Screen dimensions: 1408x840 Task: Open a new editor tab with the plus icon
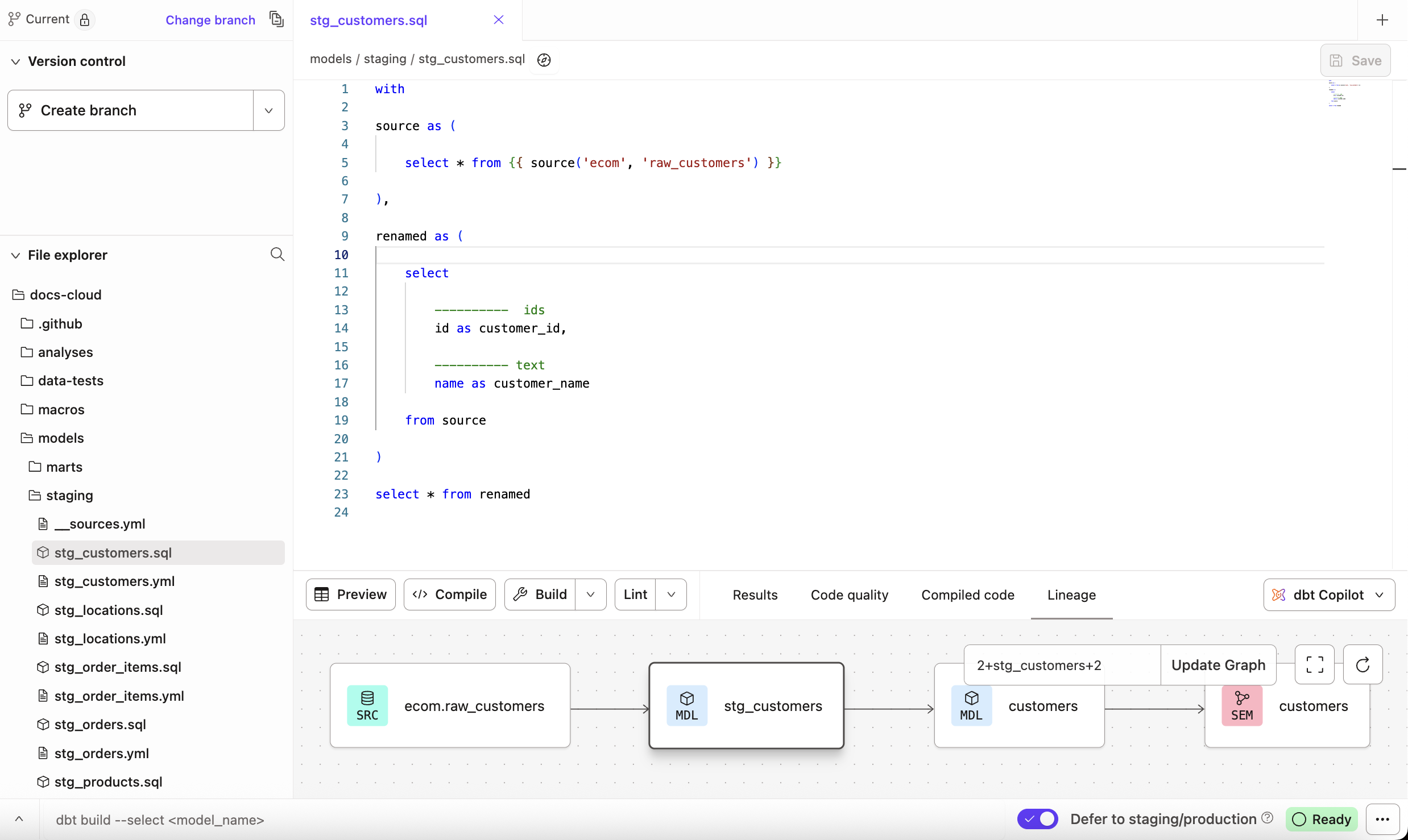[x=1382, y=19]
